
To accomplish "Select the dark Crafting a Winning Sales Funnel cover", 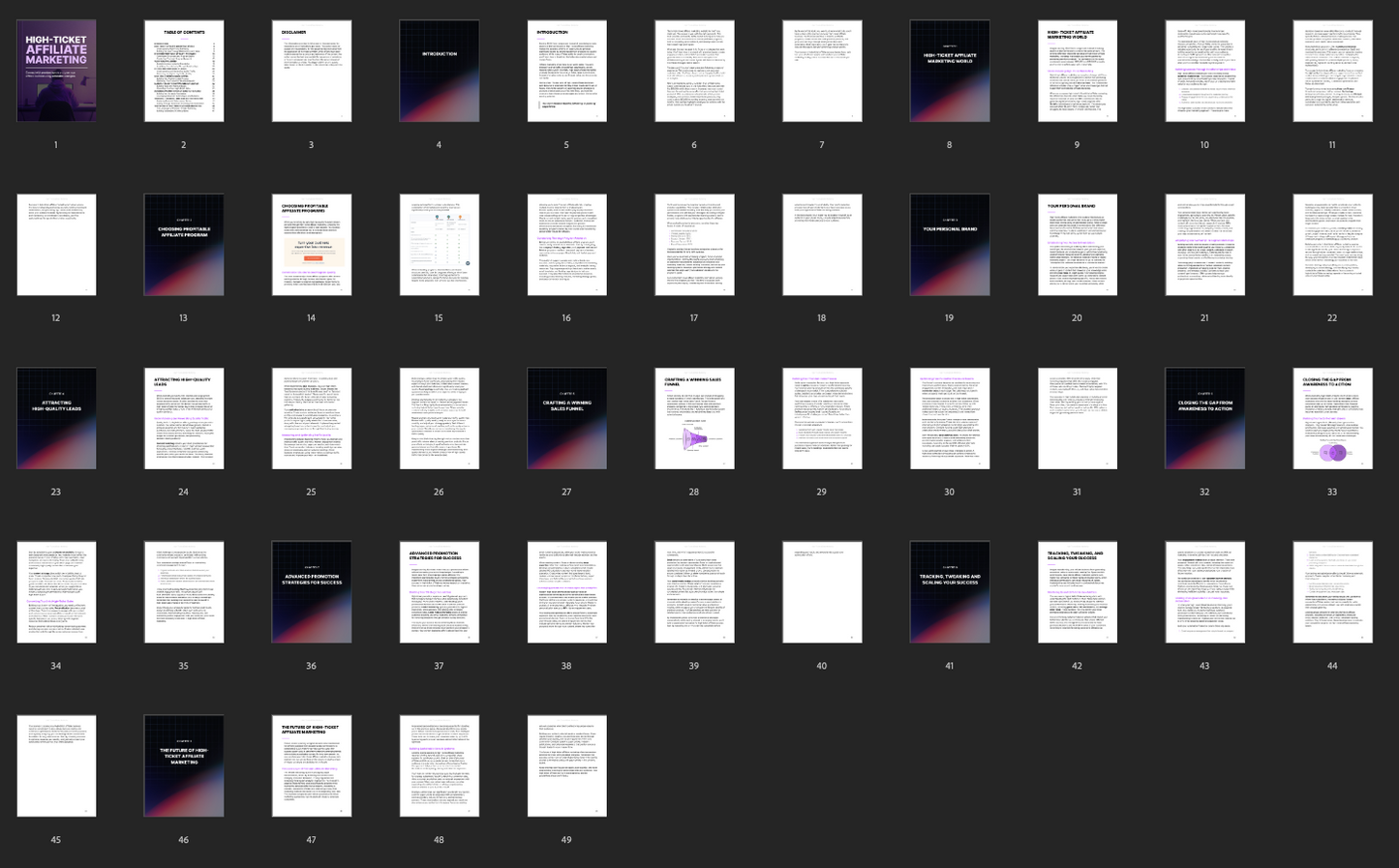I will click(x=567, y=418).
